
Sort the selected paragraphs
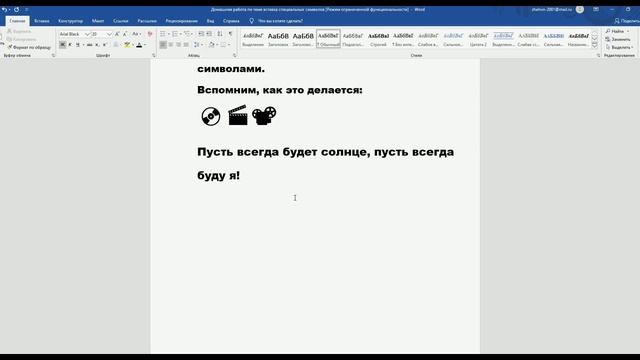220,34
